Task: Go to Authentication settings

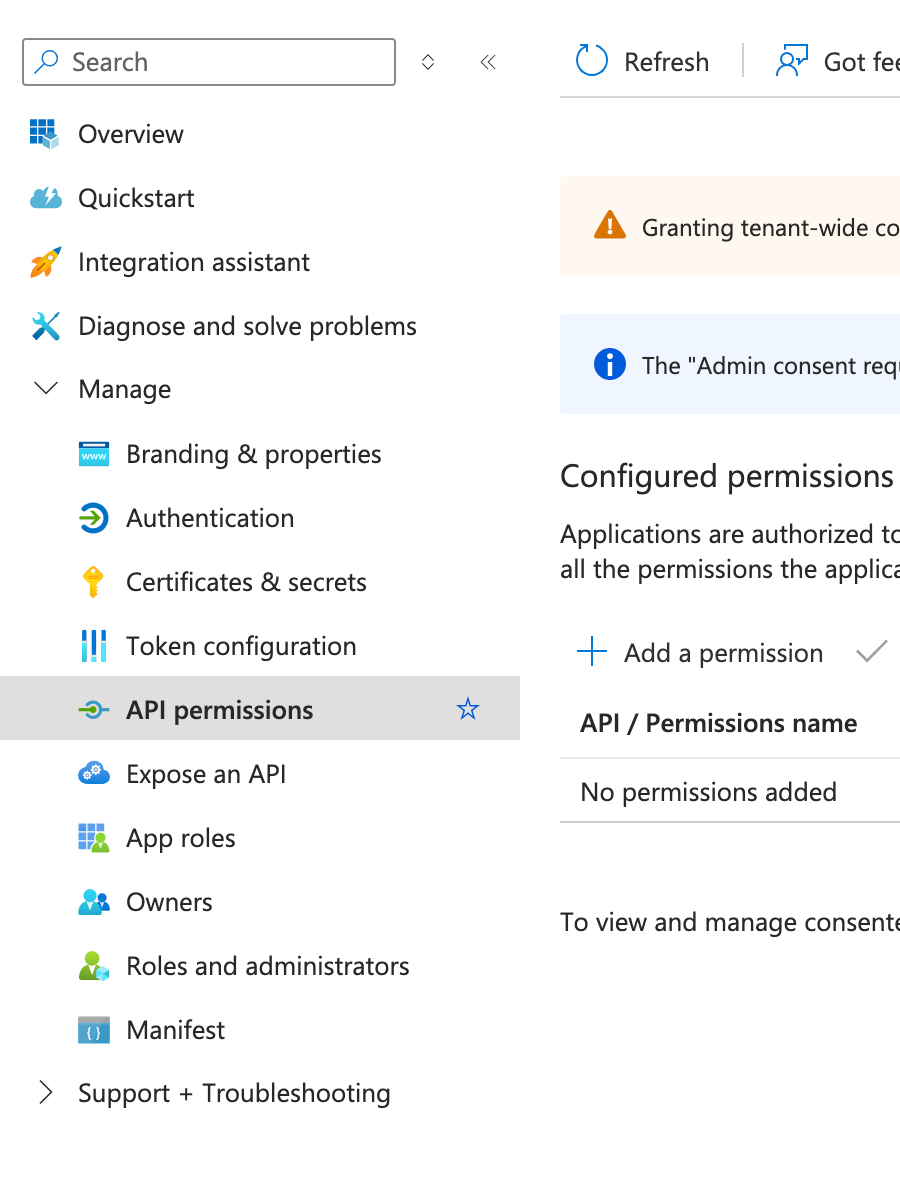Action: [x=210, y=518]
